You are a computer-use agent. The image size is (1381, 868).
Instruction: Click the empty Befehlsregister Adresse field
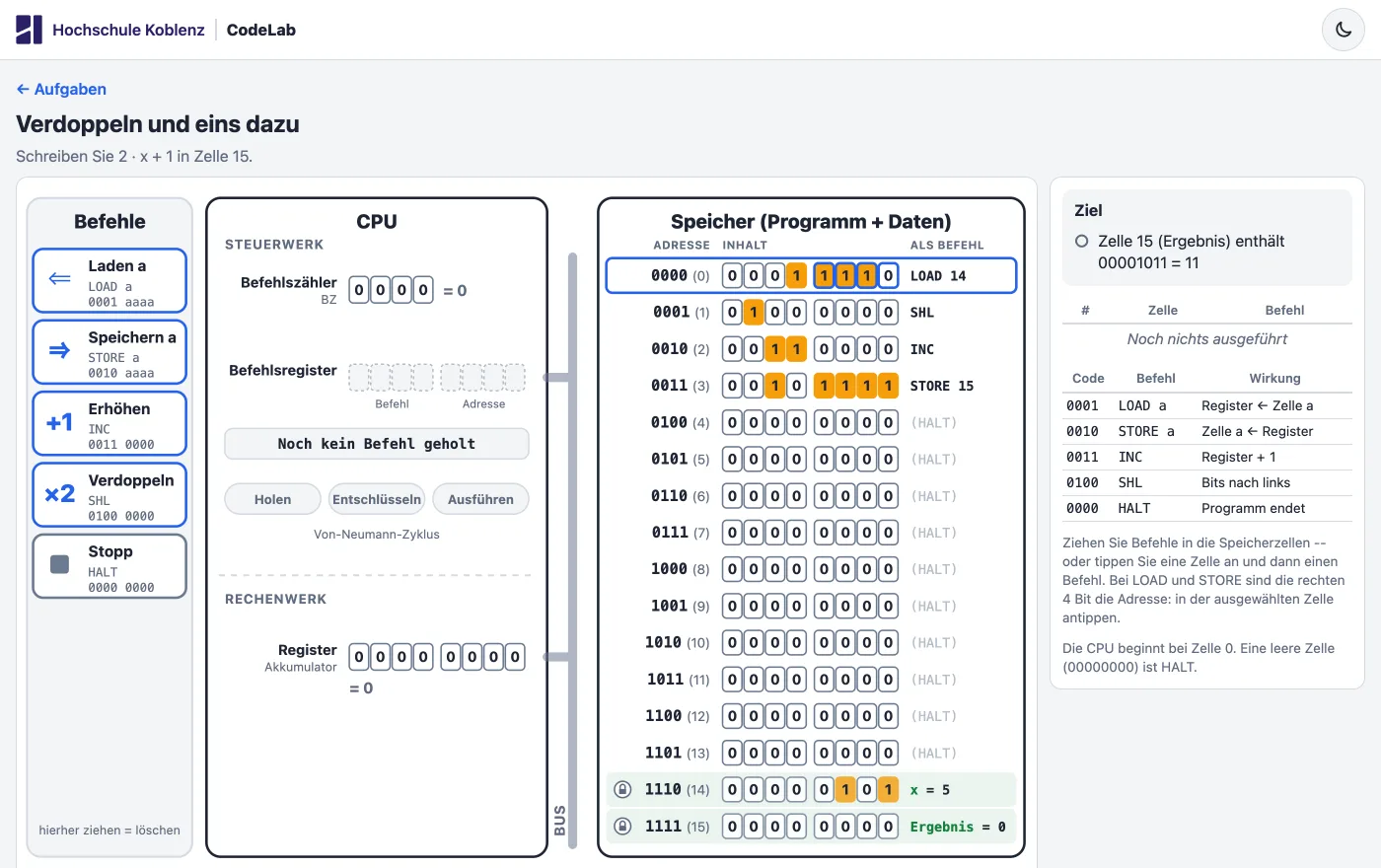click(x=483, y=377)
